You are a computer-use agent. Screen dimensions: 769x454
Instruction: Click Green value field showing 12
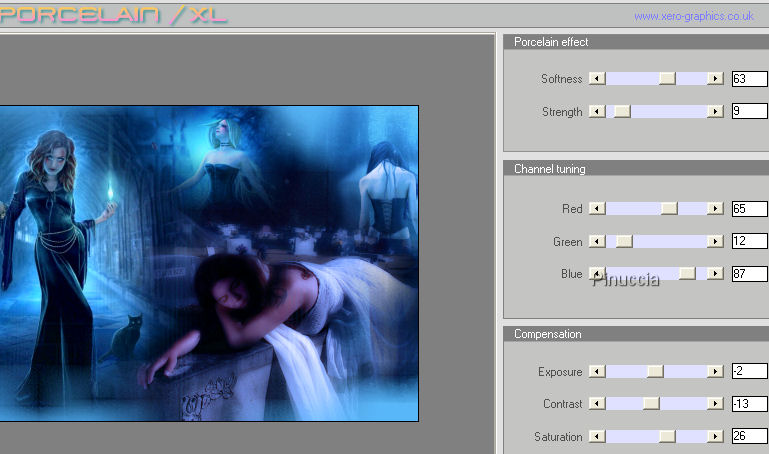750,241
